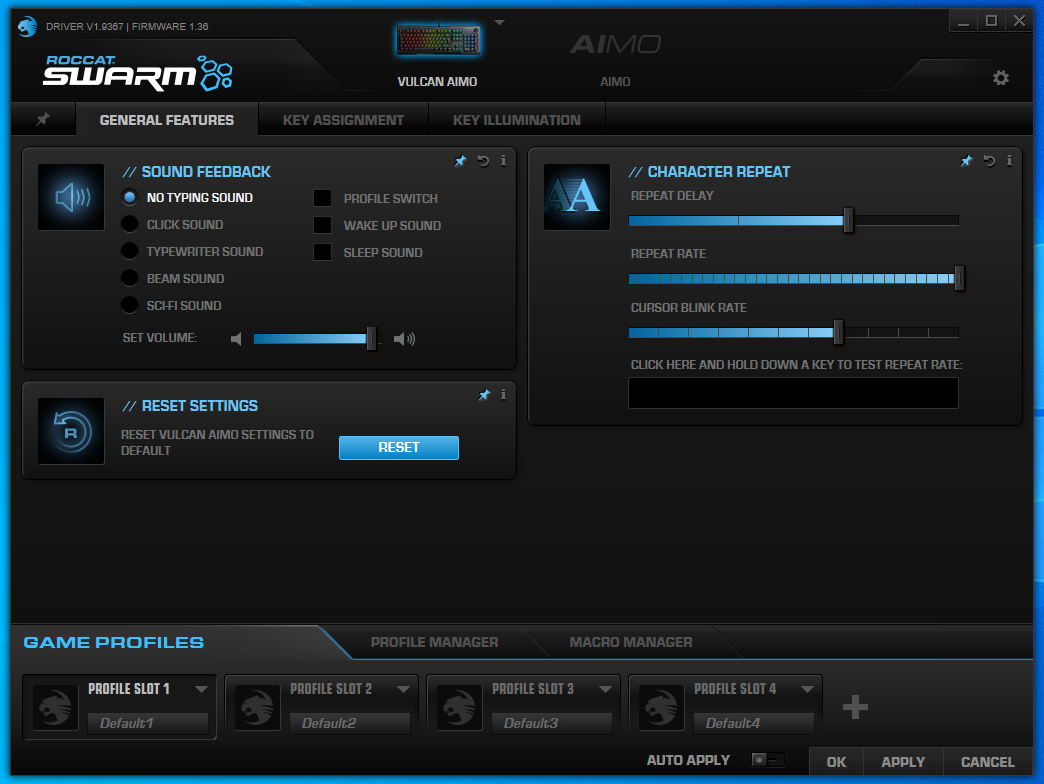
Task: Click the OK button
Action: (836, 762)
